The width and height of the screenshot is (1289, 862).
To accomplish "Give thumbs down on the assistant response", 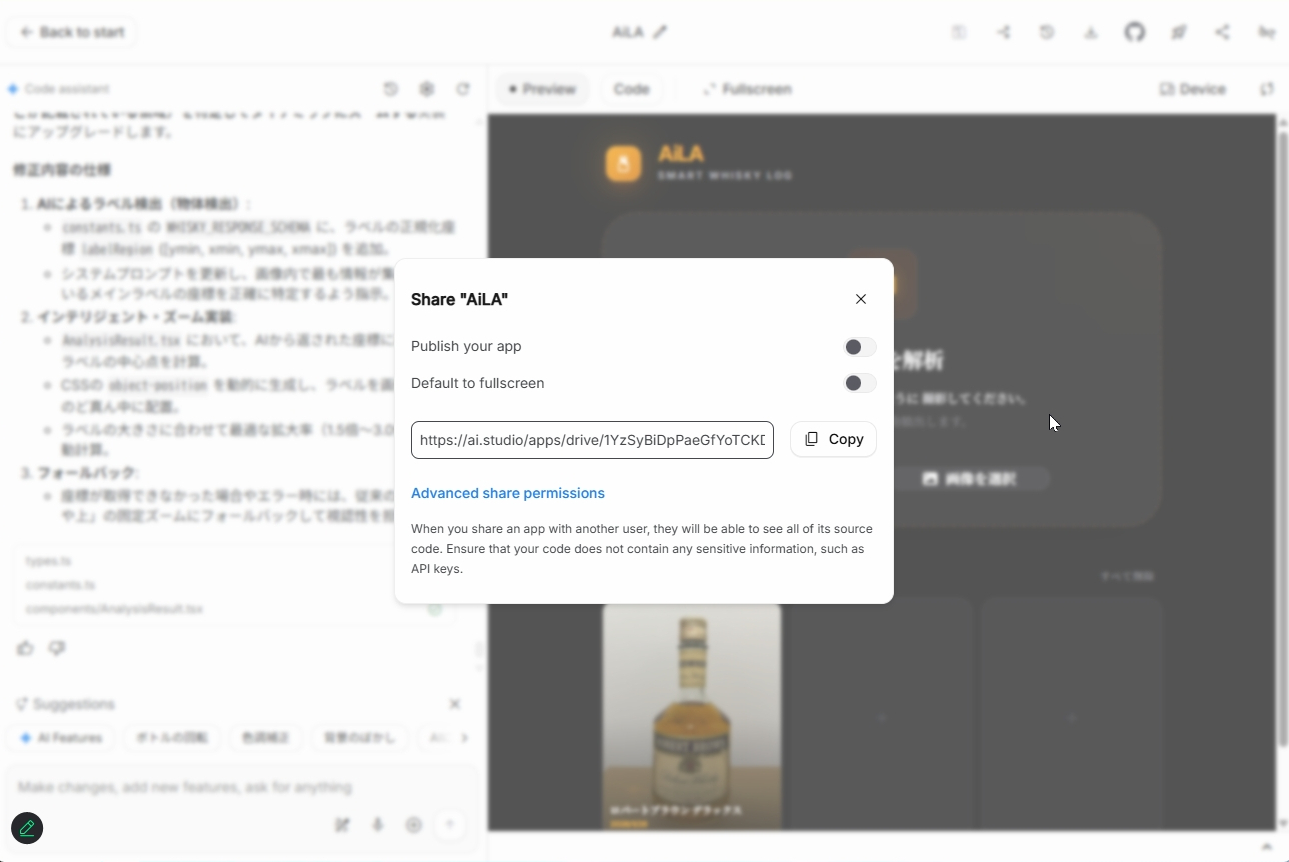I will 57,648.
